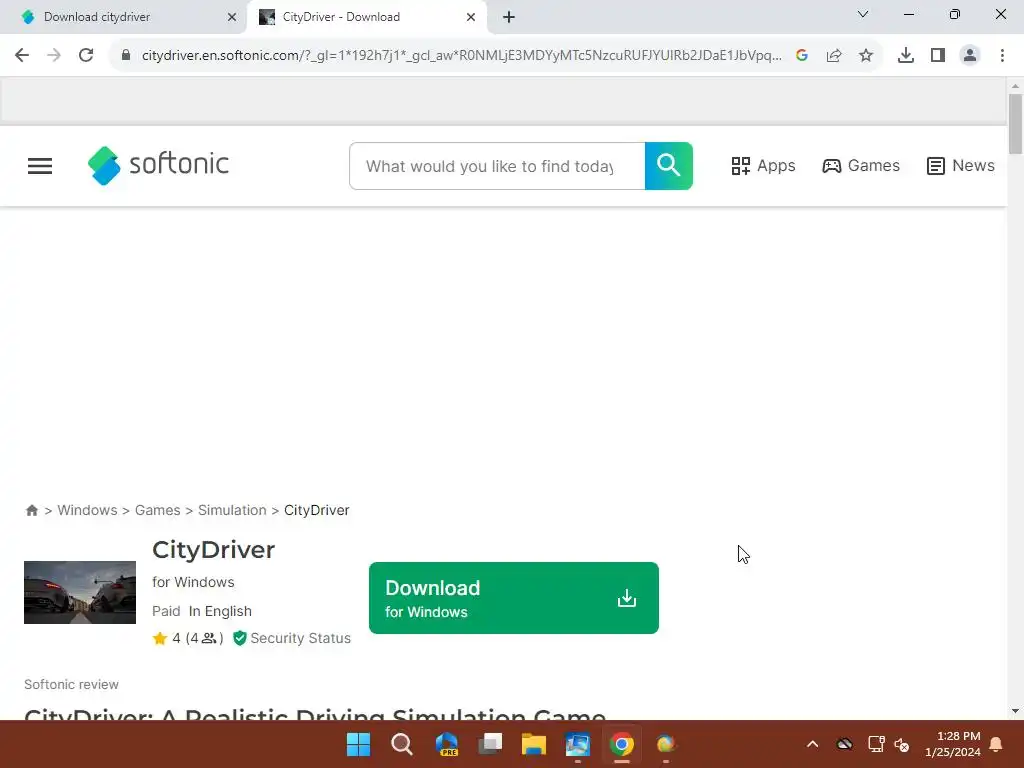Click the green search magnifier button
Viewport: 1024px width, 768px height.
(x=668, y=166)
